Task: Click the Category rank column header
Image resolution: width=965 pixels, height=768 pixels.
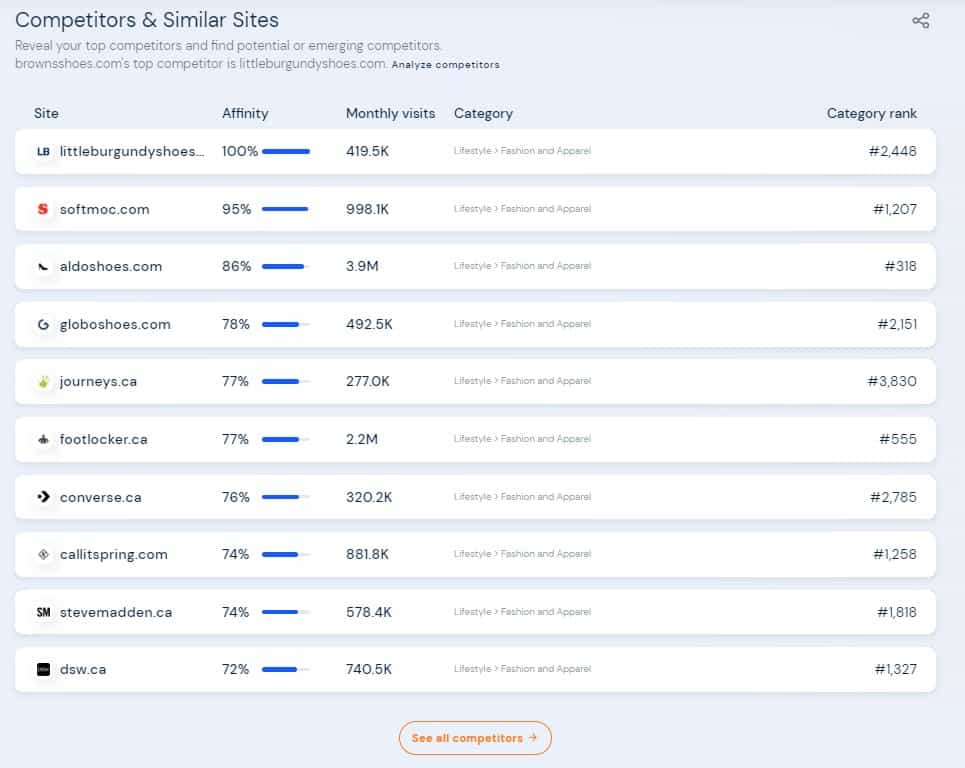Action: coord(871,114)
